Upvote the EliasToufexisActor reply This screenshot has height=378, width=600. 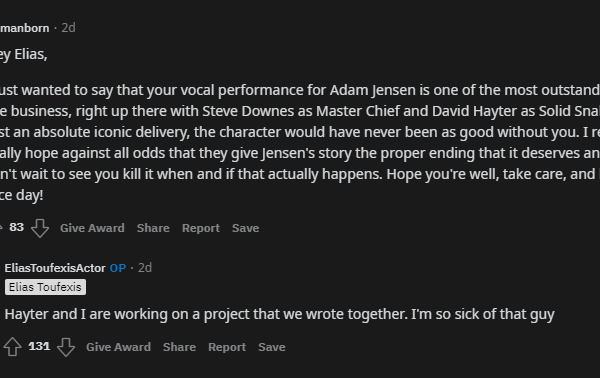coord(13,347)
